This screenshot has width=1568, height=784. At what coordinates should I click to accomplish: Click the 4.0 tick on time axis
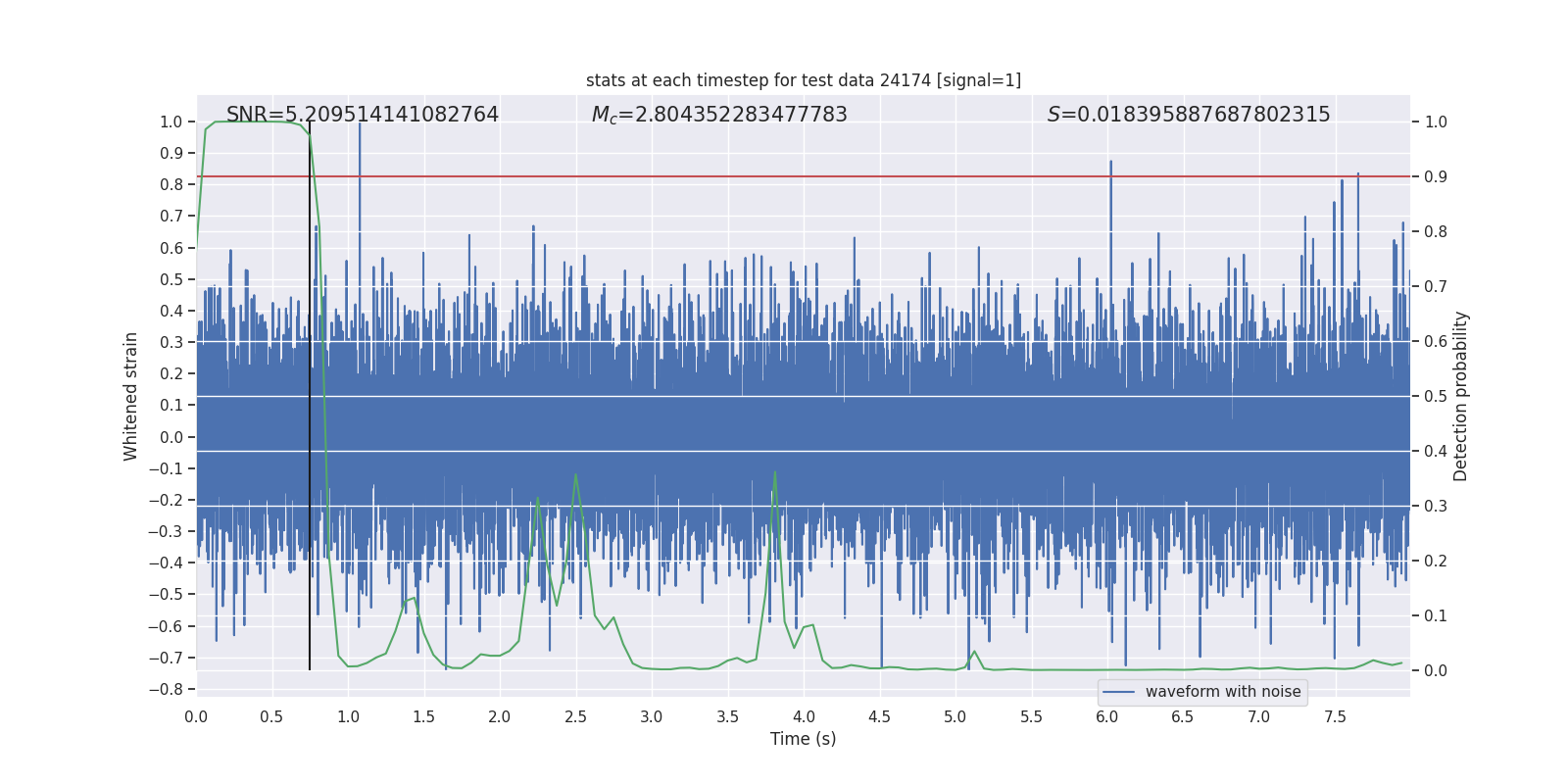coord(804,716)
